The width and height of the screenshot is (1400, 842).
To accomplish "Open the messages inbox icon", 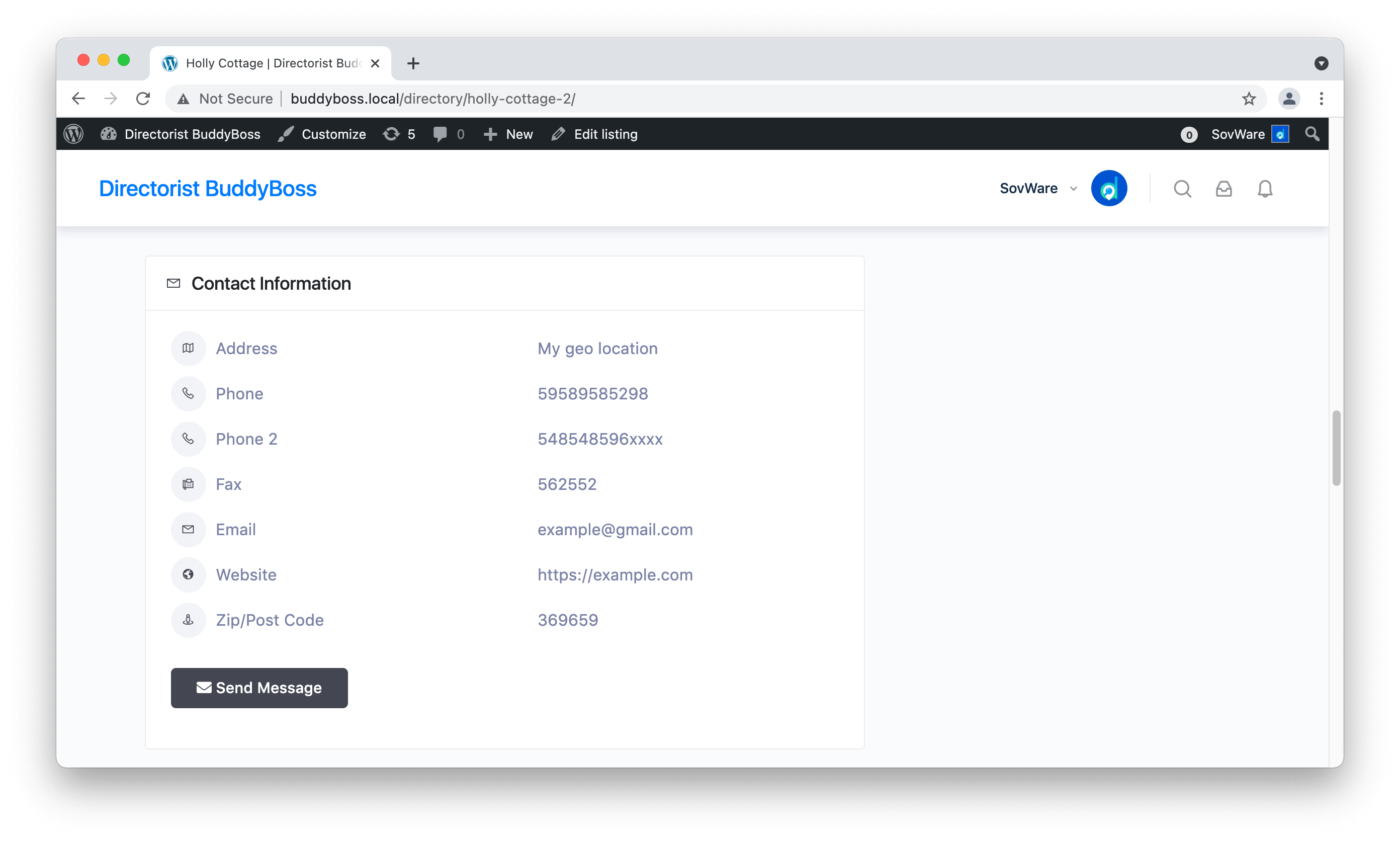I will (x=1224, y=188).
